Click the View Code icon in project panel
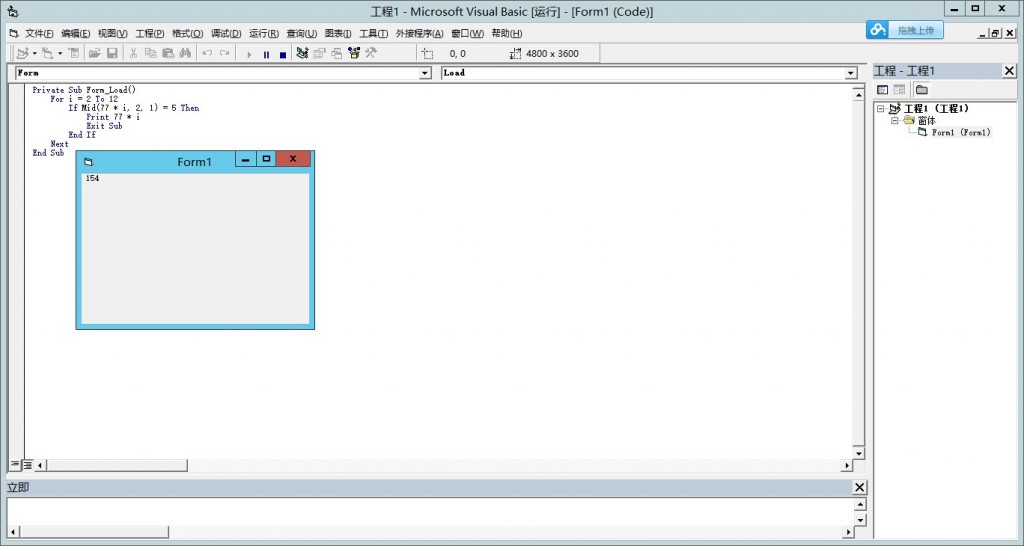 click(883, 90)
